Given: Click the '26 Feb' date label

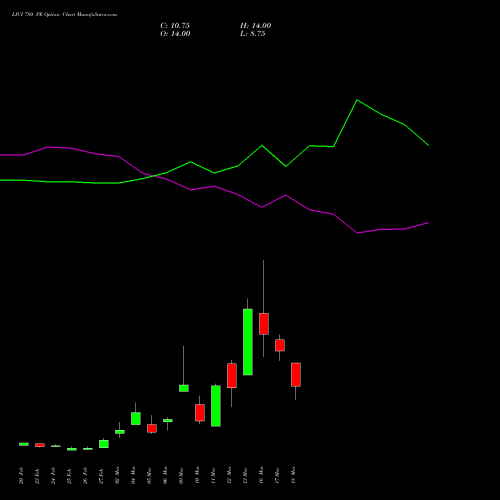Looking at the screenshot, I should [85, 475].
